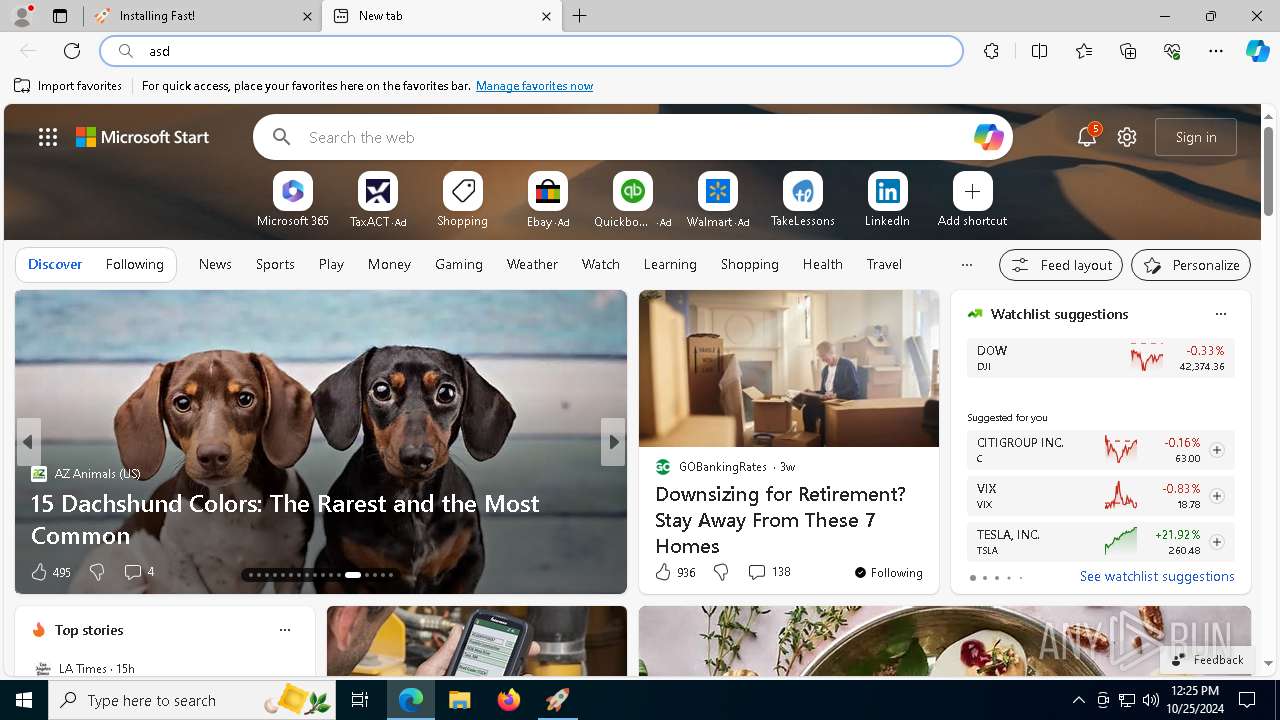Open the Favorites star icon
Screen dimensions: 1280x720
pyautogui.click(x=1084, y=51)
